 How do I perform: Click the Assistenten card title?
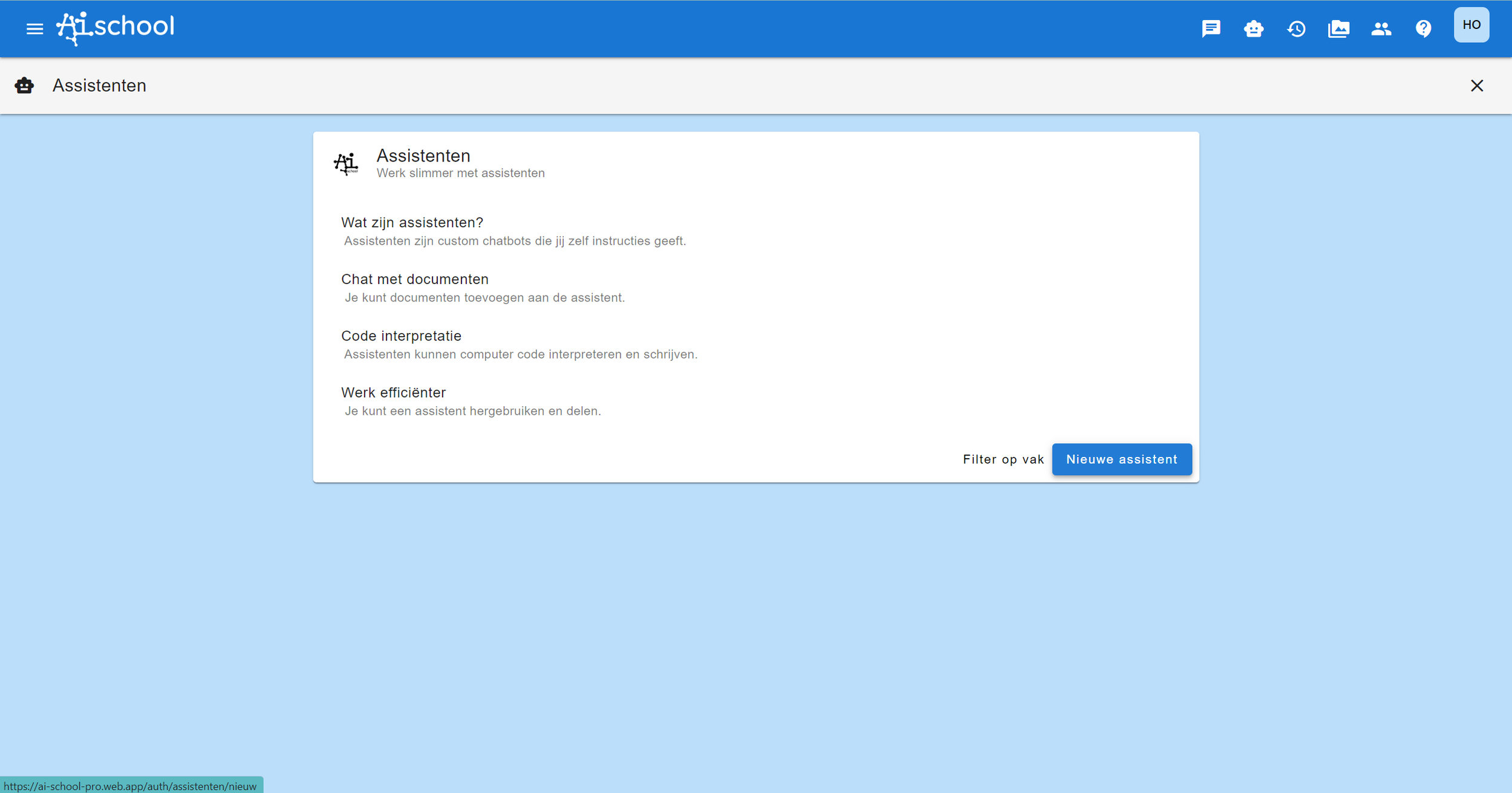423,156
